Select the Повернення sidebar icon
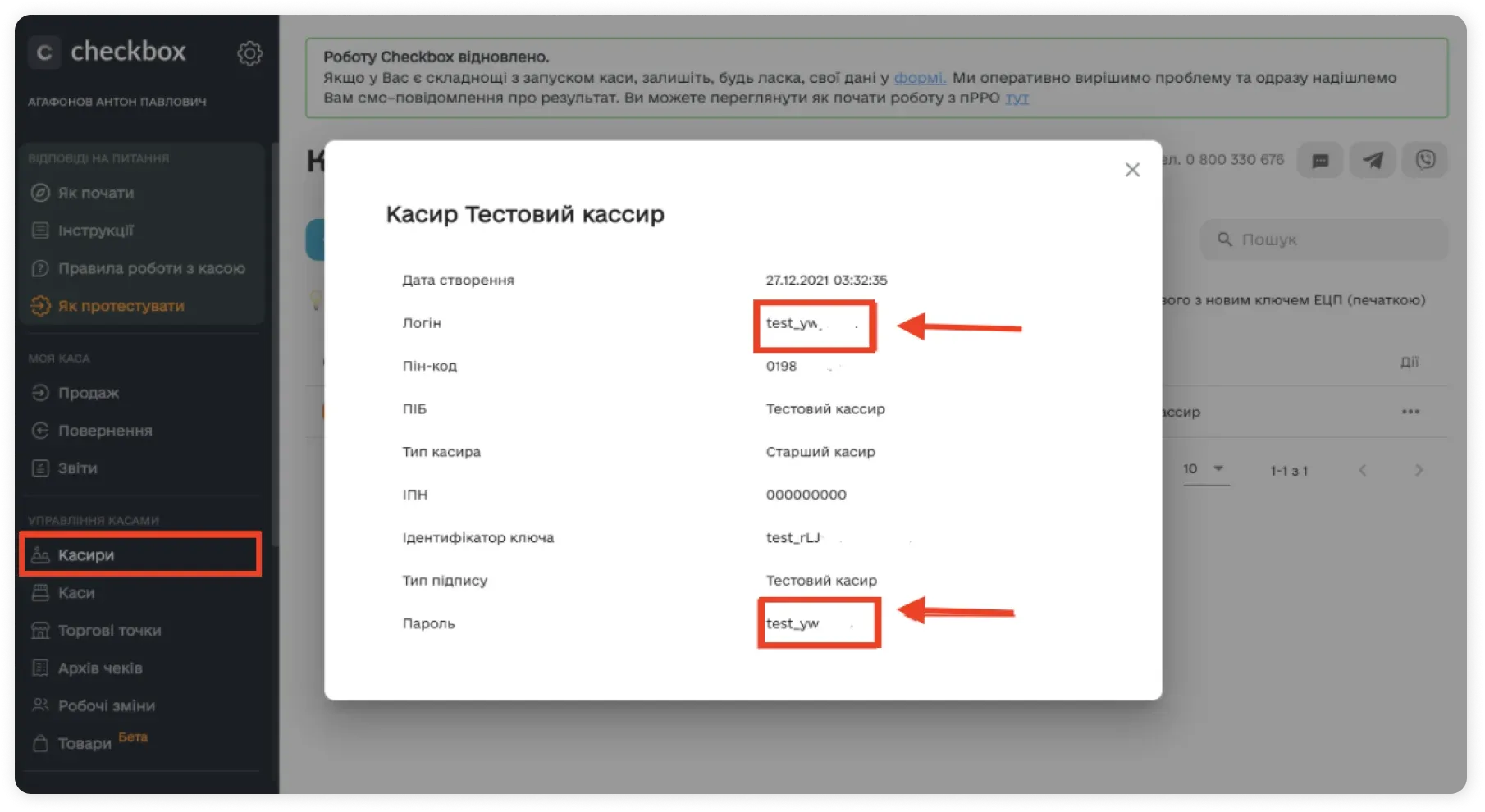 (x=39, y=430)
